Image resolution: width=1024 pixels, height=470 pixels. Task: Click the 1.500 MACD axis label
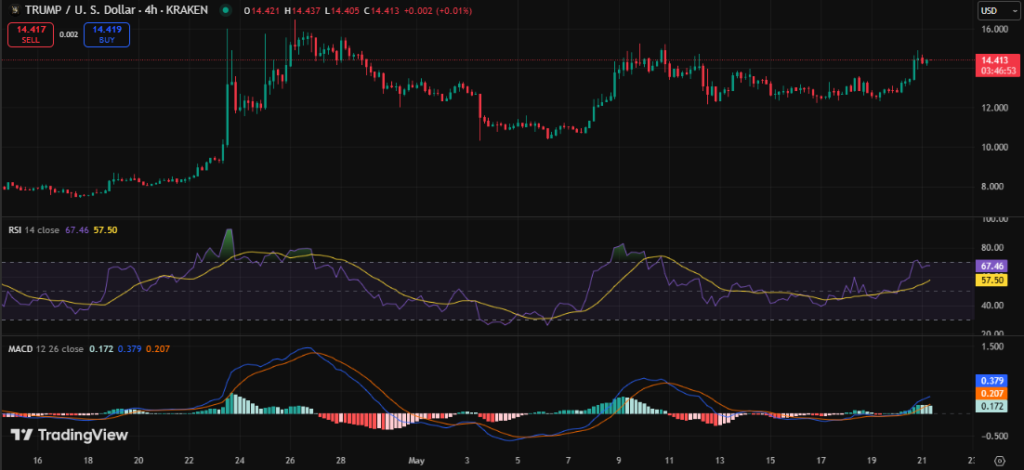(995, 349)
